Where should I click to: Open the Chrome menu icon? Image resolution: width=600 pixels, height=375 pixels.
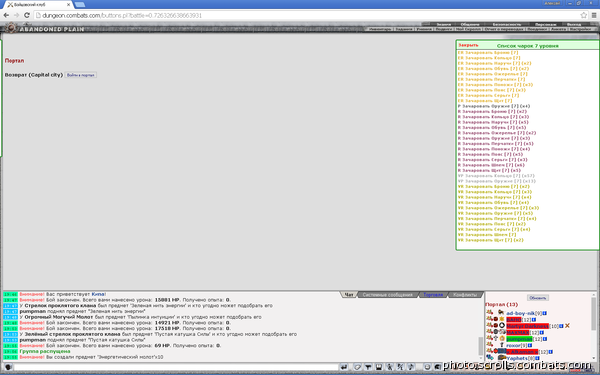click(x=594, y=15)
